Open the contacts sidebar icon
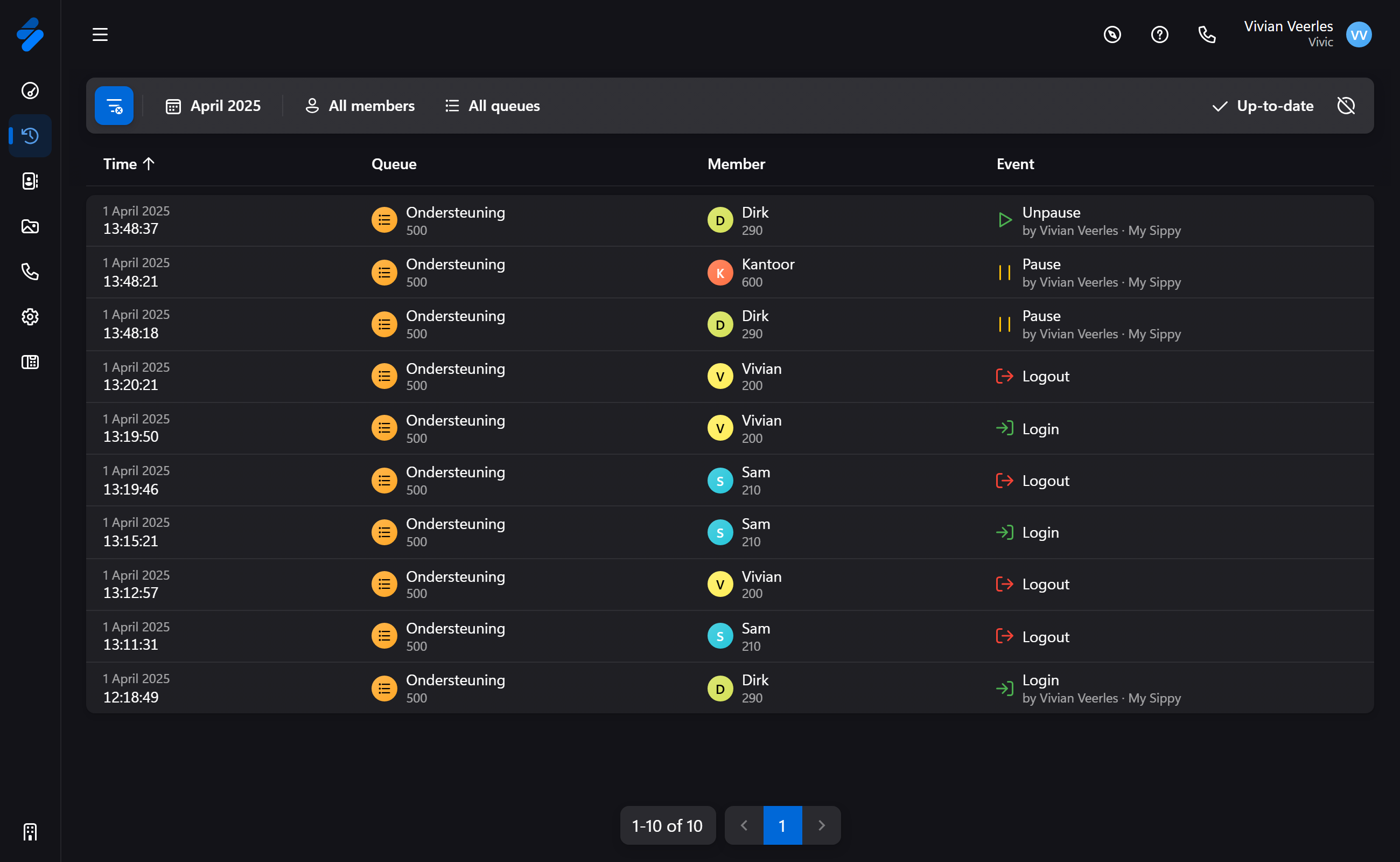Viewport: 1400px width, 862px height. tap(30, 182)
